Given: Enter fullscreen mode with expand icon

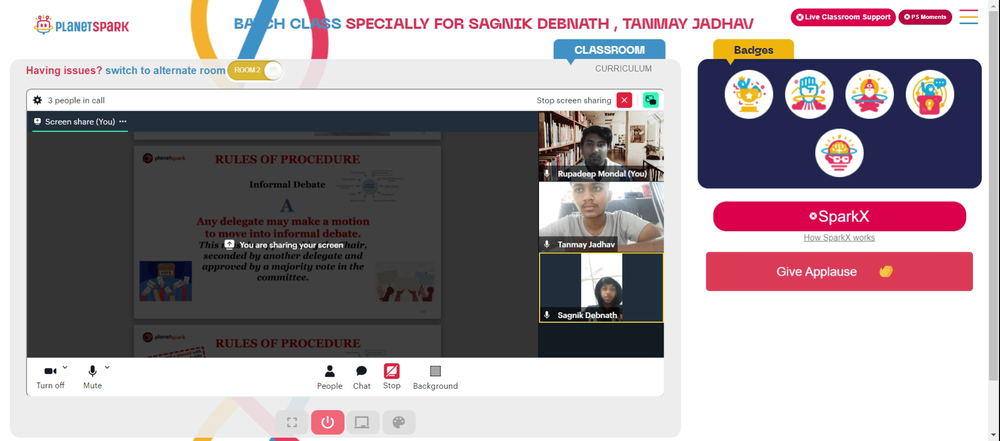Looking at the screenshot, I should tap(292, 422).
